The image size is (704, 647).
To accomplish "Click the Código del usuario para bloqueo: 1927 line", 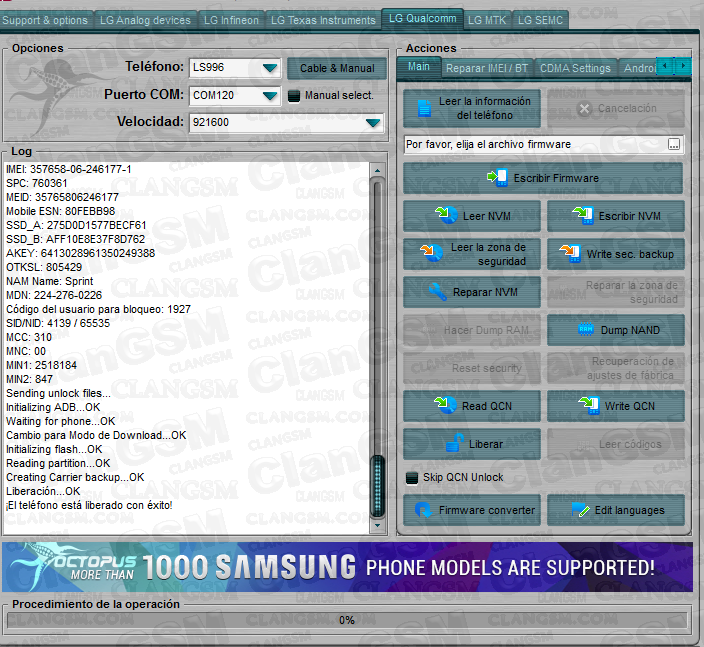I will (98, 309).
